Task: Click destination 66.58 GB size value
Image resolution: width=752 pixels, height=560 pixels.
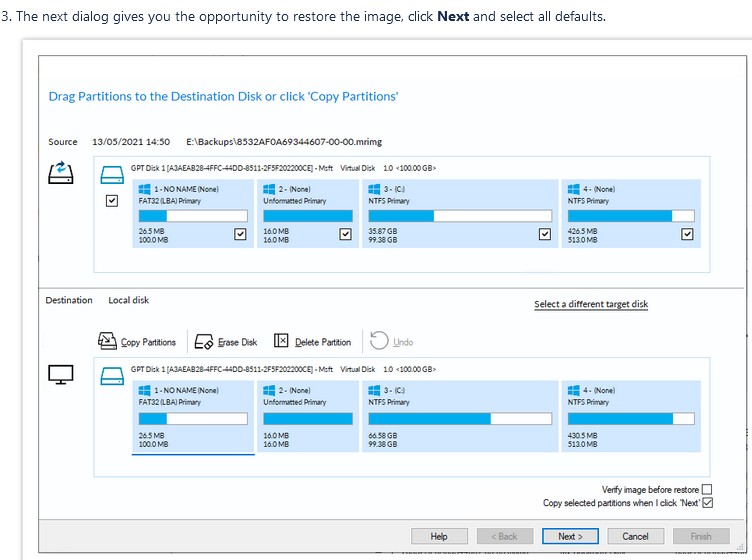Action: coord(383,435)
